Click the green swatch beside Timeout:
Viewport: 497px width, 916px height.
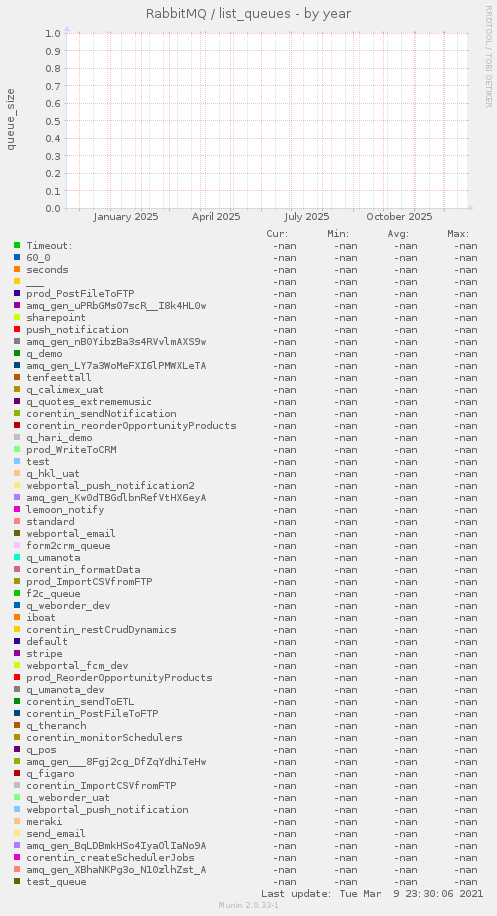(17, 245)
